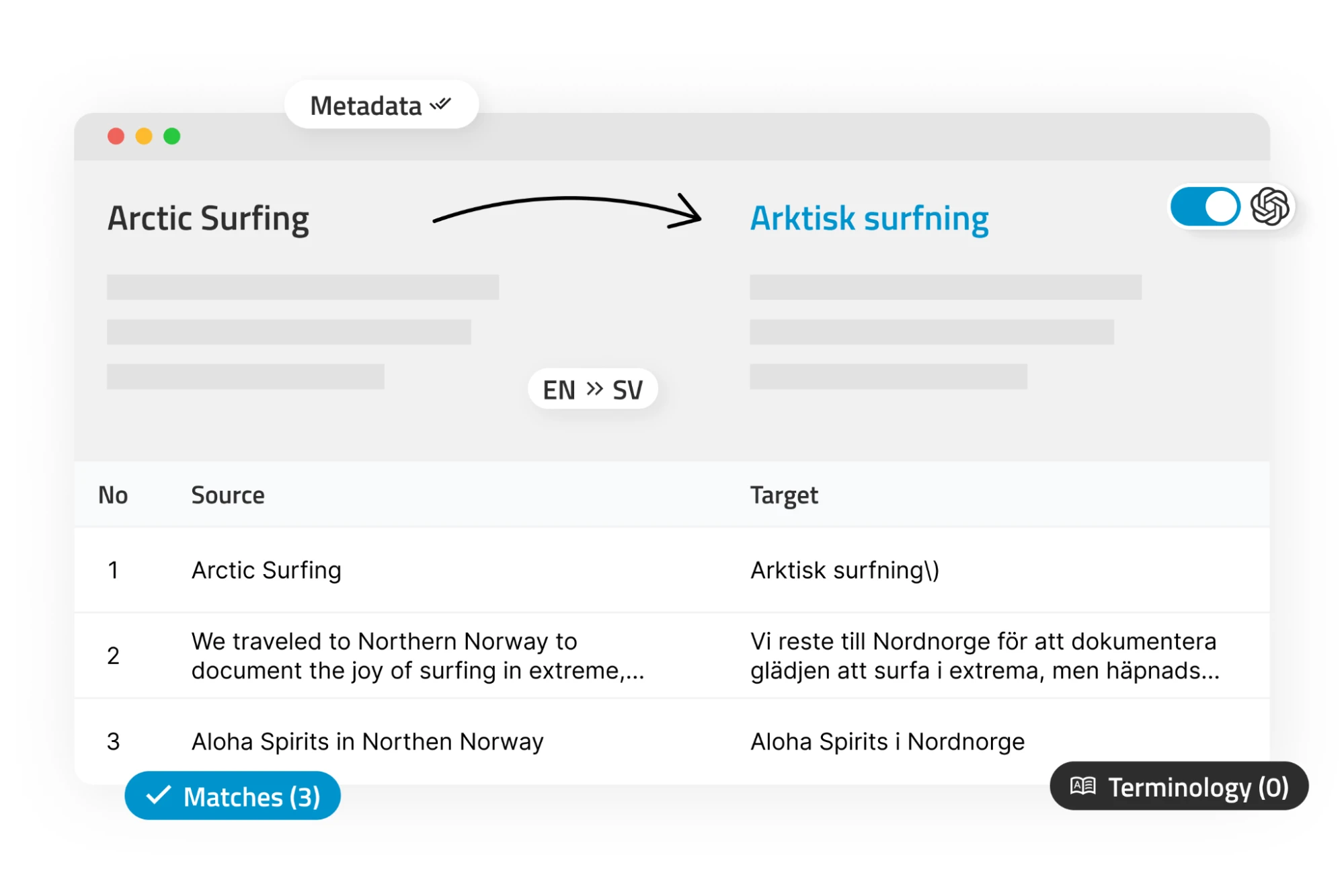Click the red window dot
This screenshot has width=1344, height=896.
coord(116,136)
